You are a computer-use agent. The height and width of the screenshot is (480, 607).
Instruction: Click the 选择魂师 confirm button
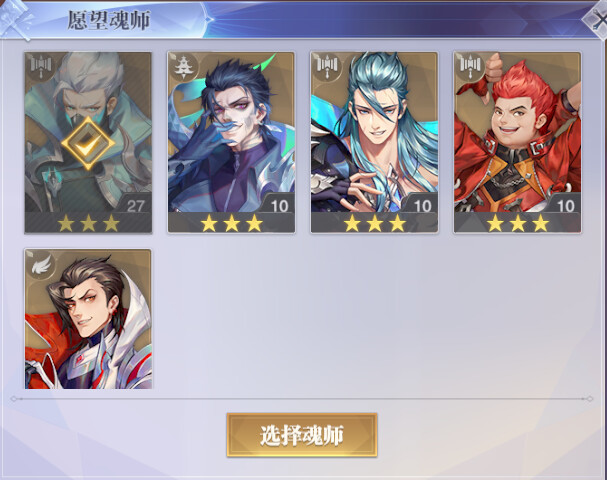[x=302, y=435]
